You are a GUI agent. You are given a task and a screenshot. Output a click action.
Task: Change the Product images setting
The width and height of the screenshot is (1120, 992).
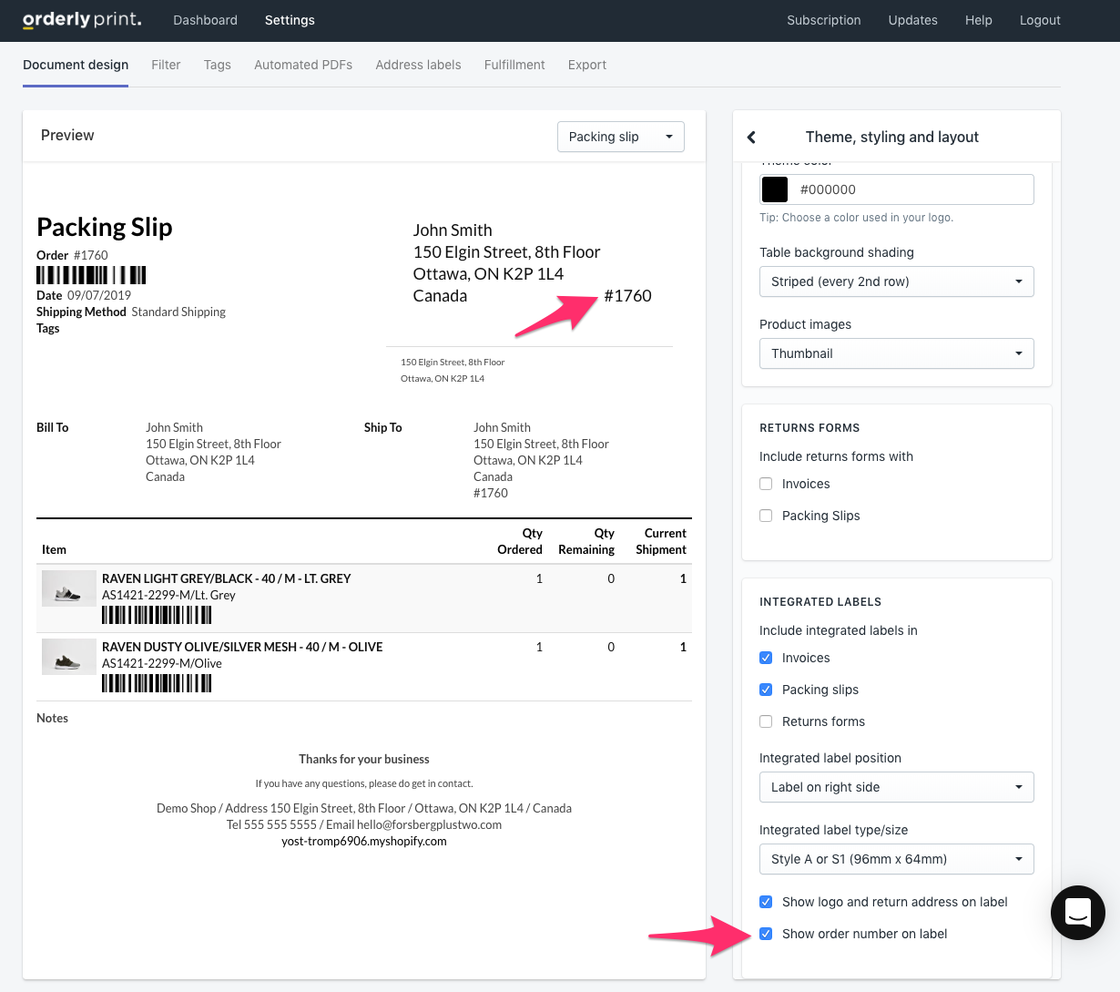(895, 353)
